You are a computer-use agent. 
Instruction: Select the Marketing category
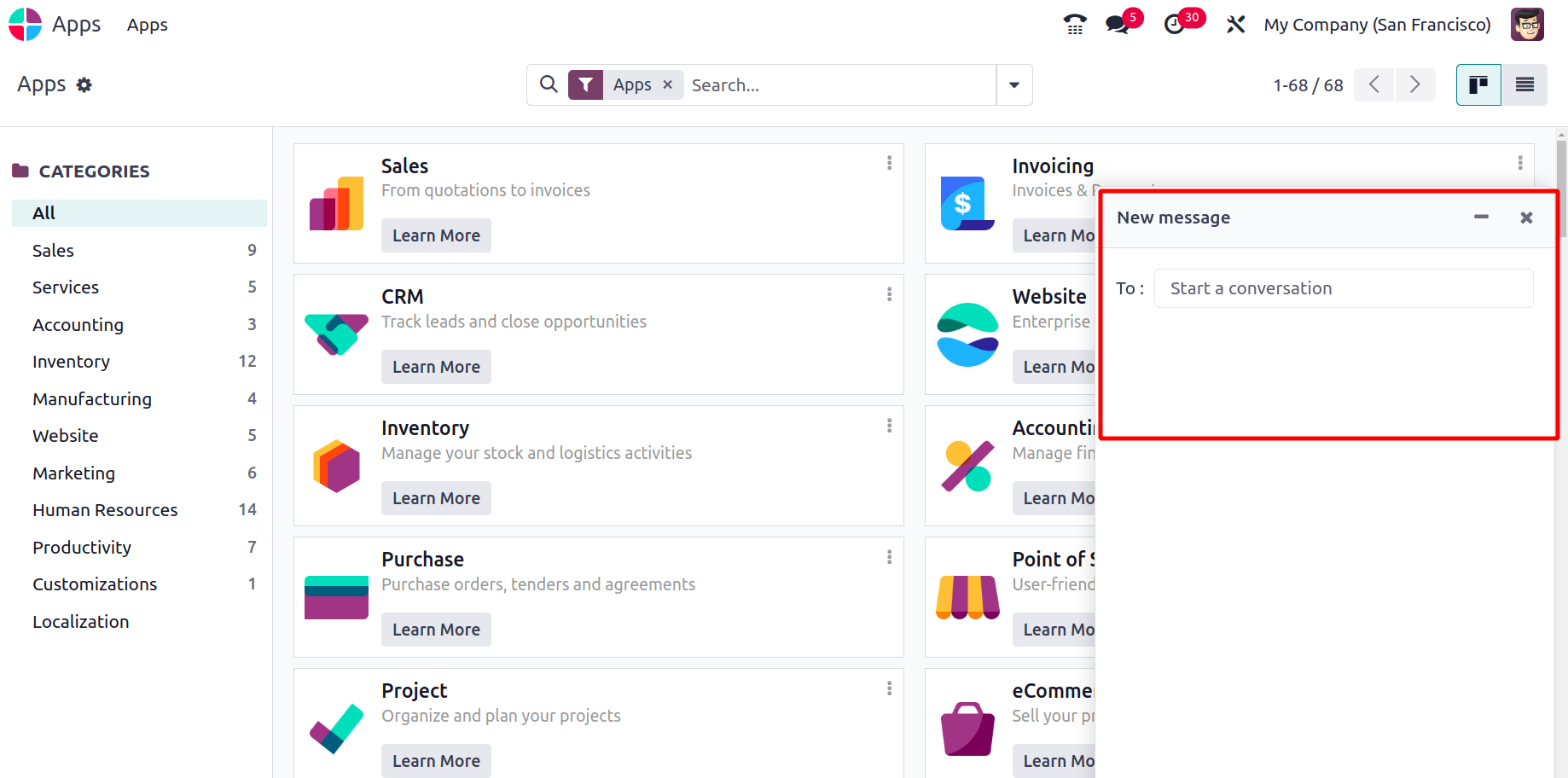[x=139, y=473]
